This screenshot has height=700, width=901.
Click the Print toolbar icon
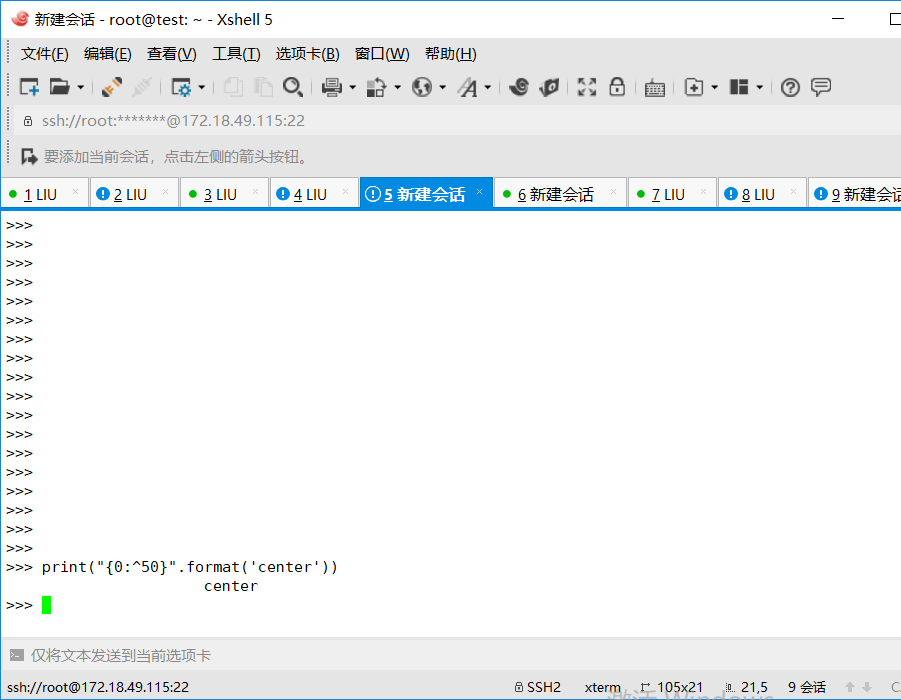pos(332,87)
